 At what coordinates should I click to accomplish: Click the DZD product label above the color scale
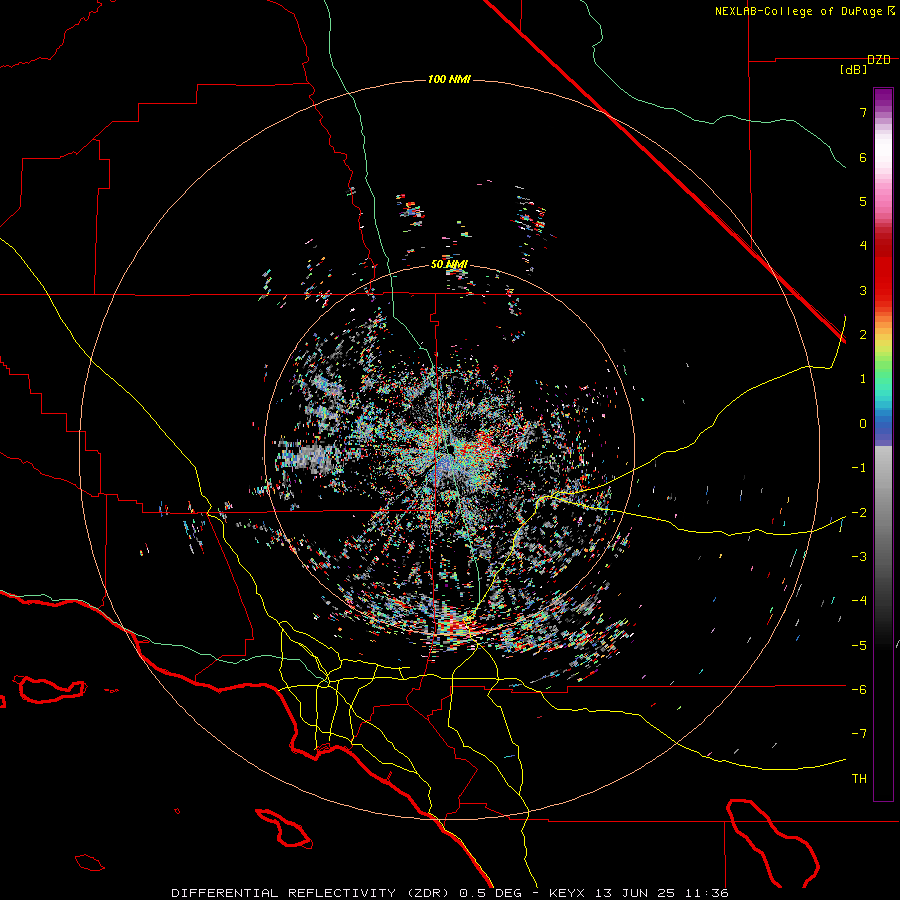click(x=879, y=60)
